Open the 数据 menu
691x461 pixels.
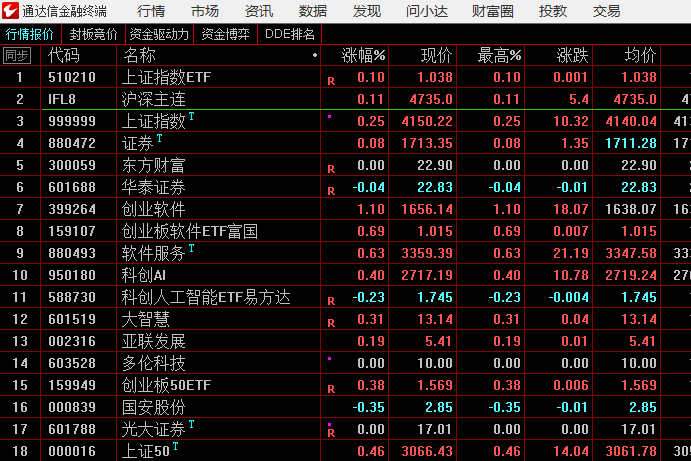[313, 11]
